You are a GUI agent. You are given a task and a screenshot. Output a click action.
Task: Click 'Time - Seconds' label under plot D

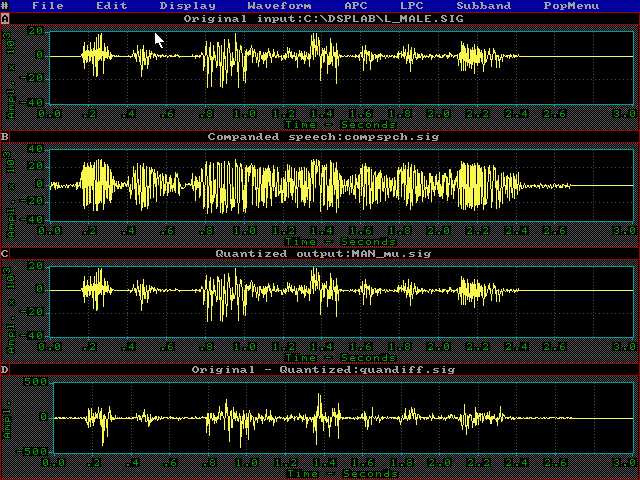point(342,473)
